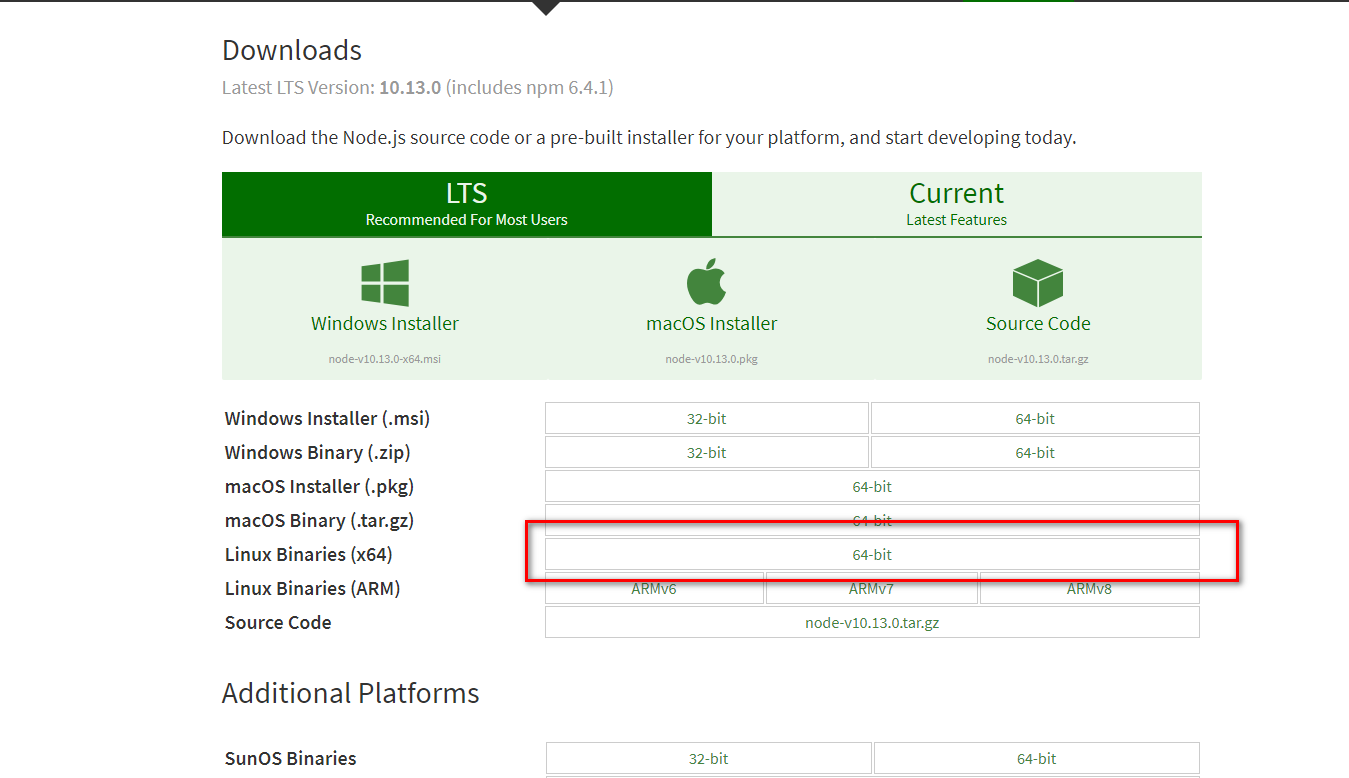
Task: Download SunOS Binaries 64-bit
Action: click(x=1037, y=759)
